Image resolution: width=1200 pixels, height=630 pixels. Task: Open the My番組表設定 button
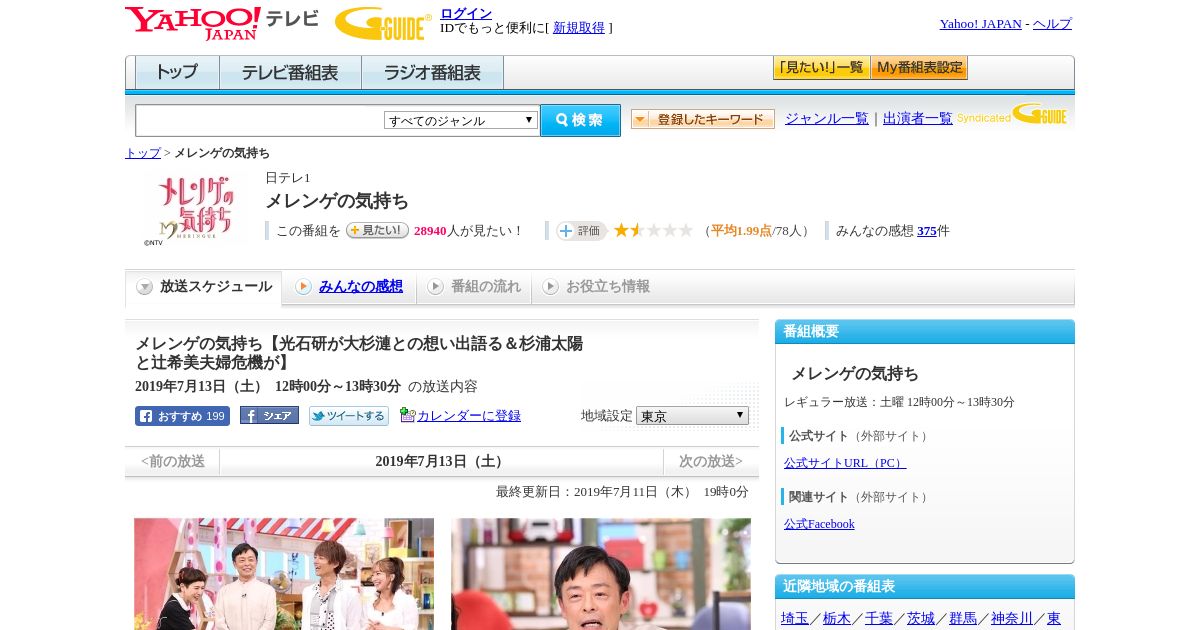pyautogui.click(x=919, y=68)
